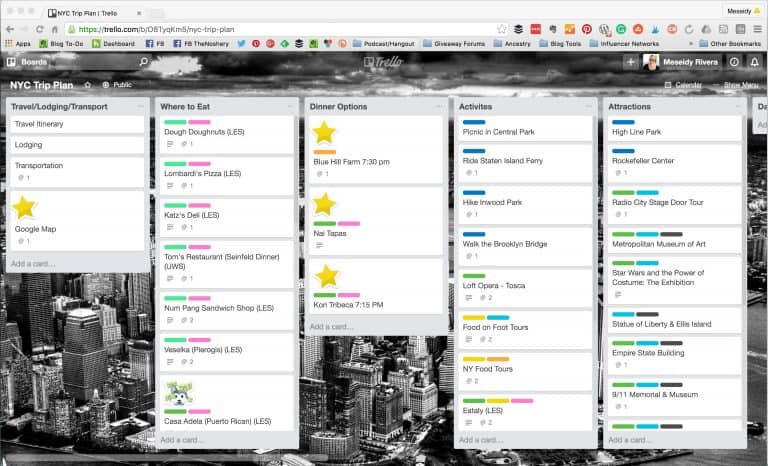Viewport: 768px width, 466px height.
Task: Click the Trello logo in header
Action: 384,62
